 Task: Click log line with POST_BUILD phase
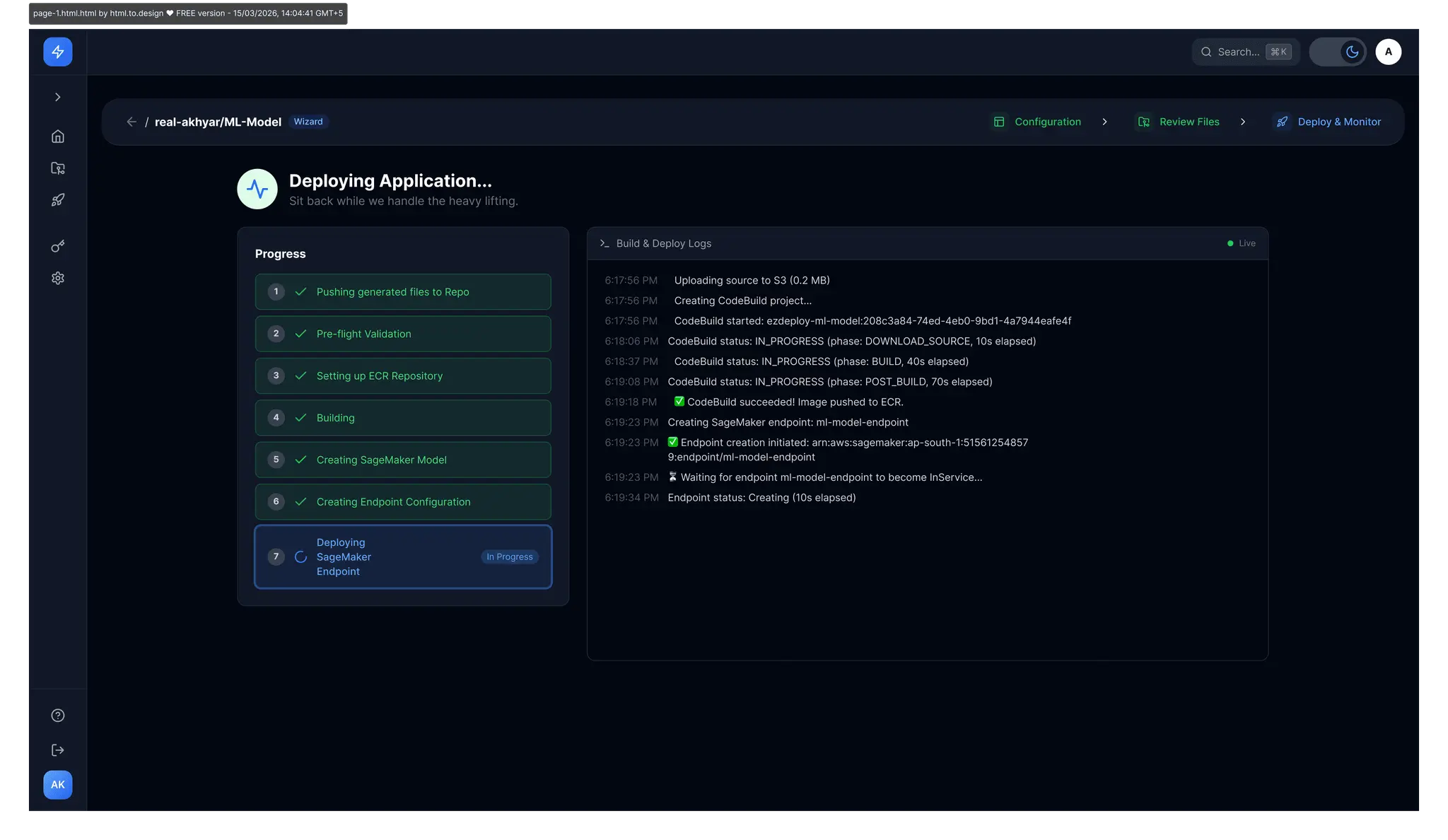click(830, 382)
